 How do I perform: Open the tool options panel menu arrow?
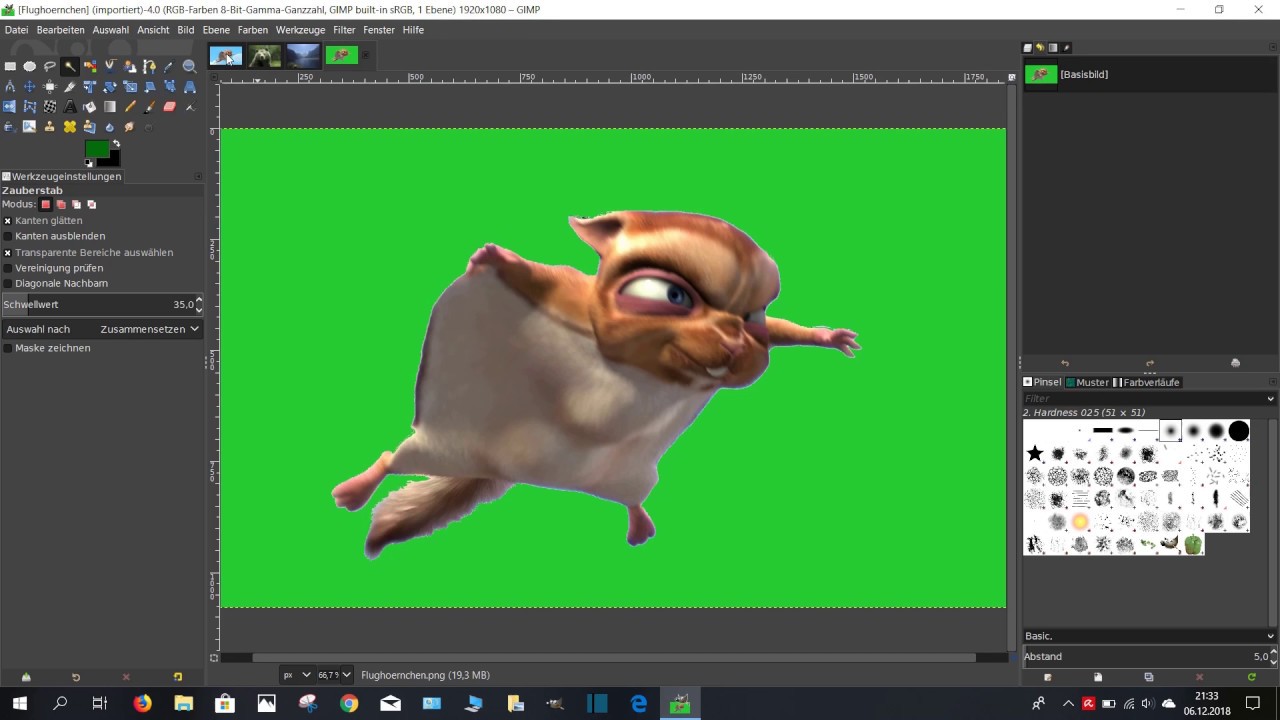198,176
